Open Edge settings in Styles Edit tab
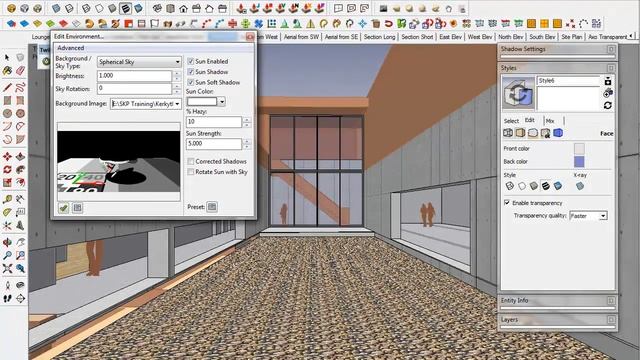Screen dimensions: 640x360 coord(508,133)
